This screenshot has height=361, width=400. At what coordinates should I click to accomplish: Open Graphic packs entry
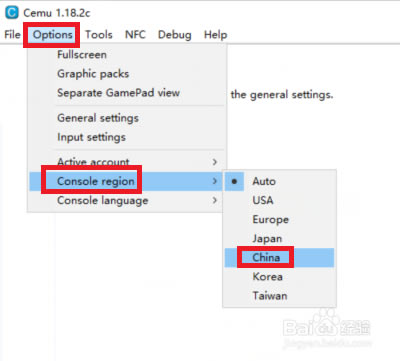point(127,74)
